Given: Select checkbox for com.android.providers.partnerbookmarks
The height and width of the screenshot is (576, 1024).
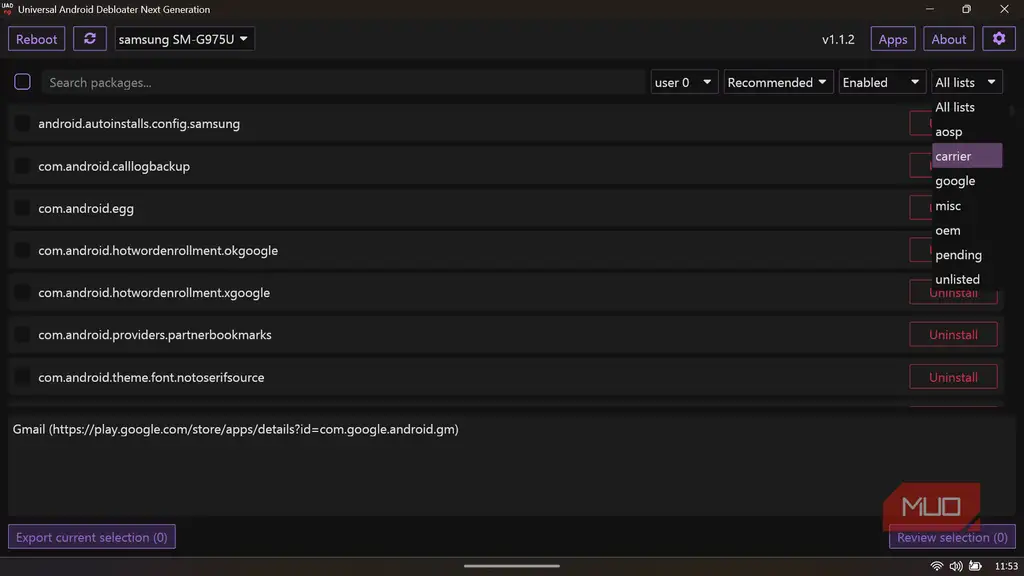Looking at the screenshot, I should point(22,334).
